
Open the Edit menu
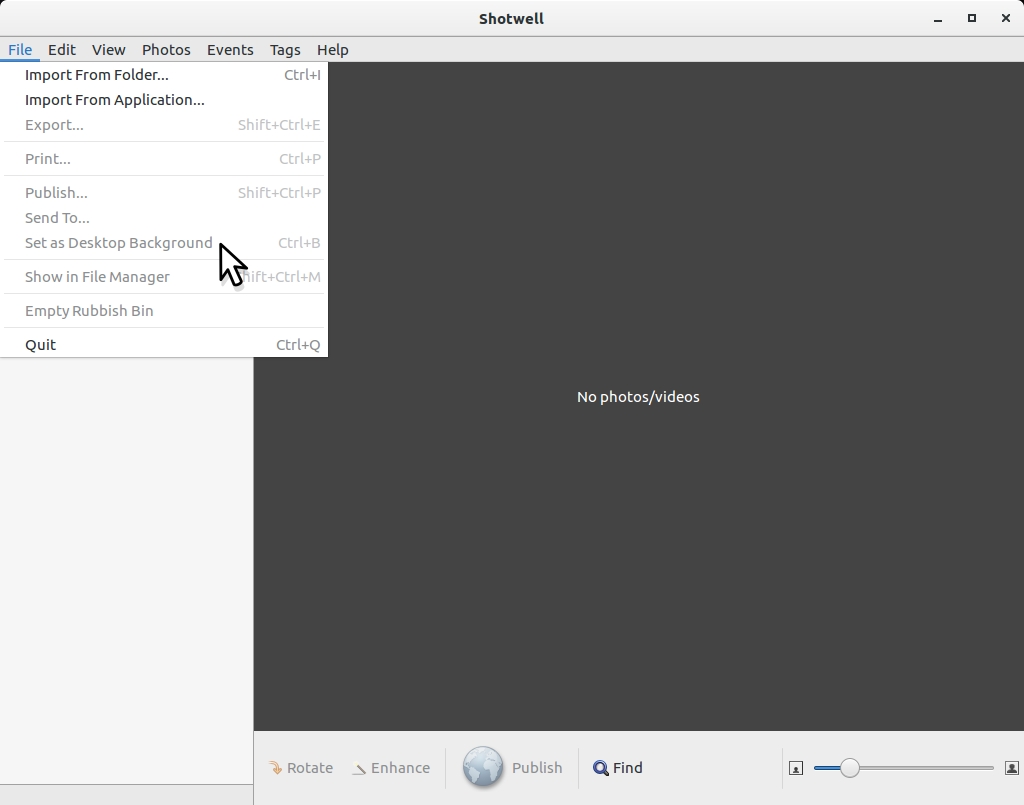coord(62,50)
